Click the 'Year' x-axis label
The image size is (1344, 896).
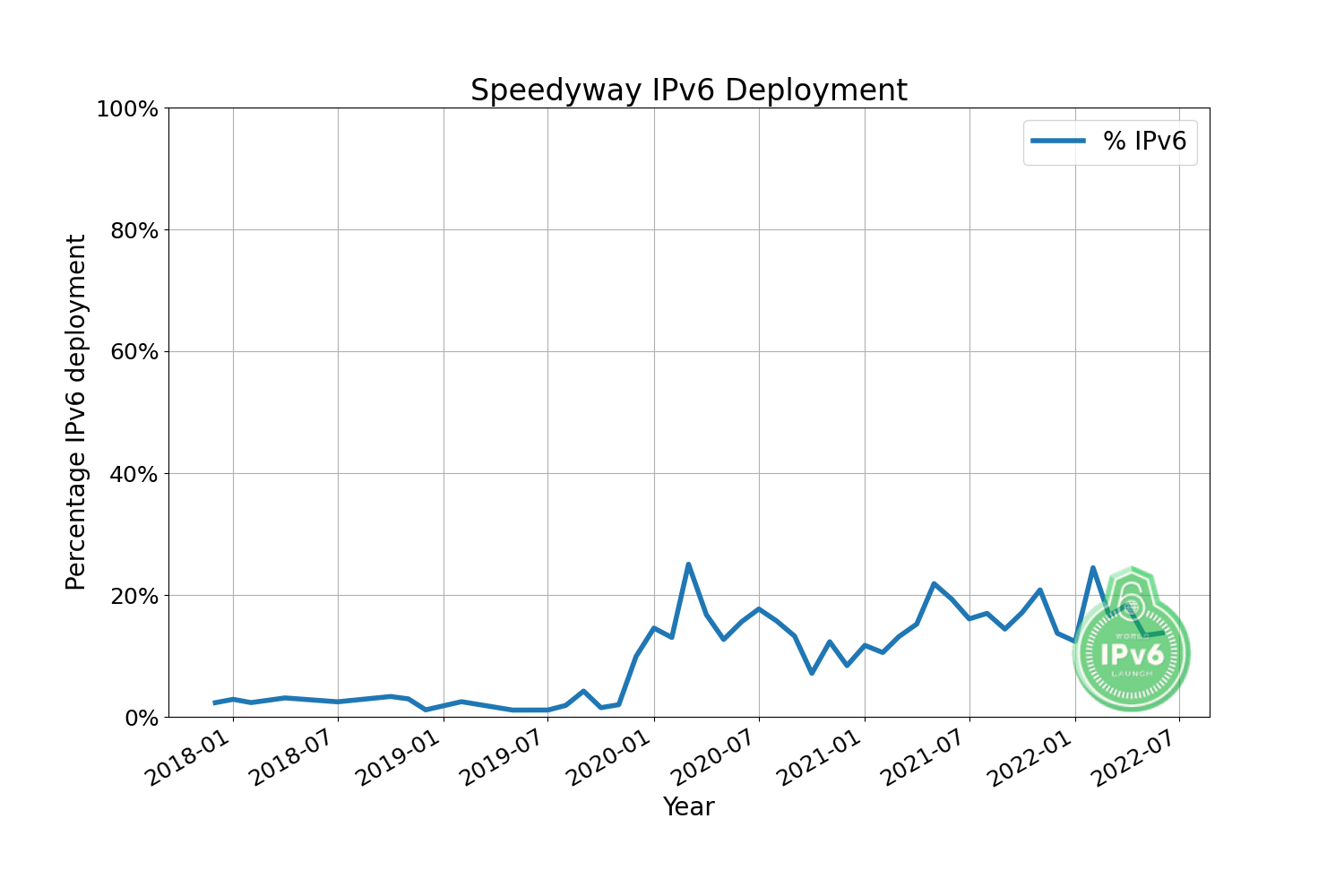[688, 806]
